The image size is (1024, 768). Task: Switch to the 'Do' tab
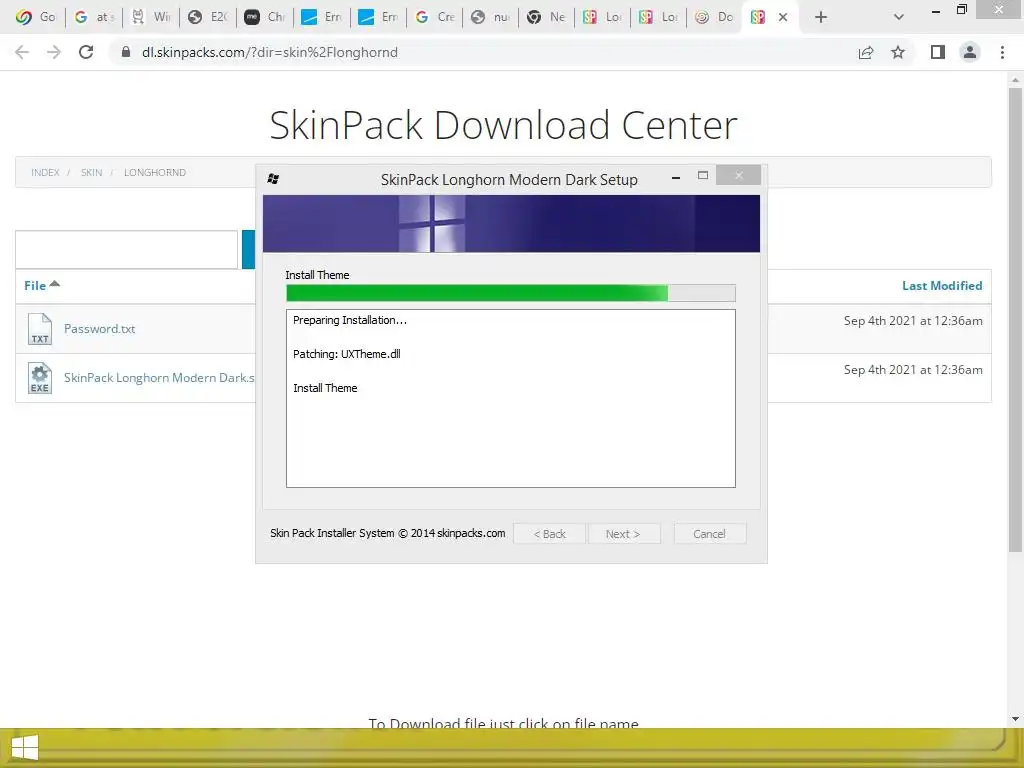[715, 17]
